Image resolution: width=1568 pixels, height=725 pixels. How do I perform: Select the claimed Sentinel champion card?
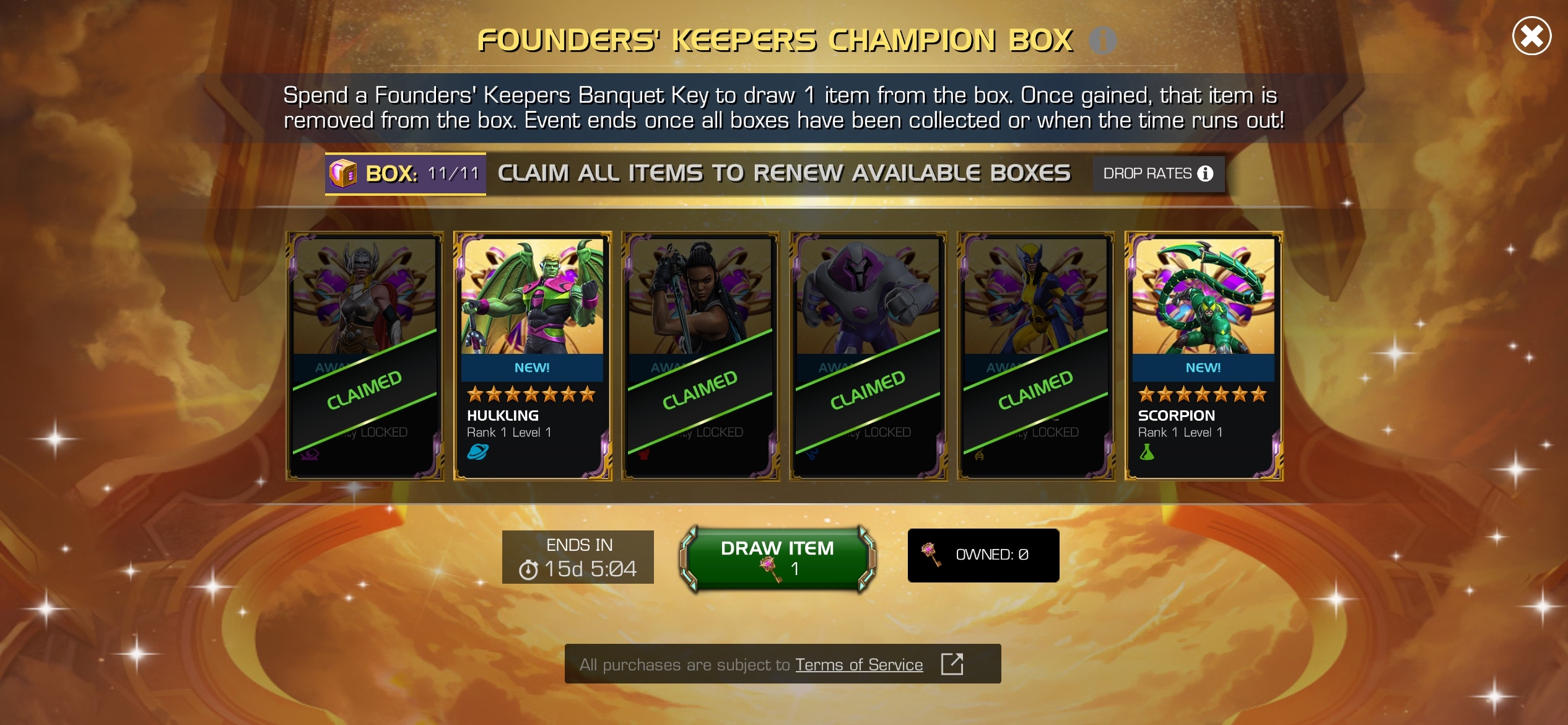pyautogui.click(x=868, y=356)
